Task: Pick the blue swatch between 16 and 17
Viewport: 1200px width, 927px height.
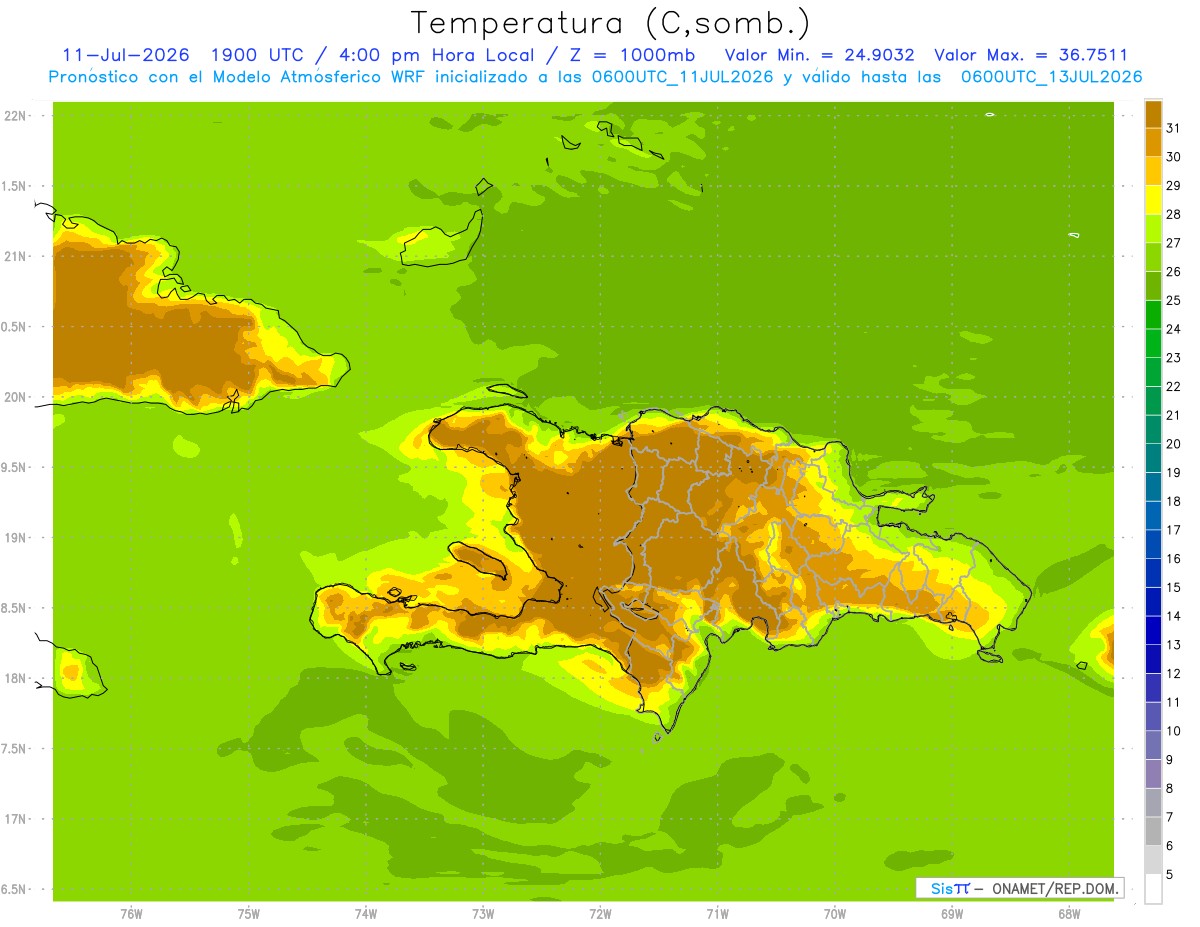Action: (1153, 544)
